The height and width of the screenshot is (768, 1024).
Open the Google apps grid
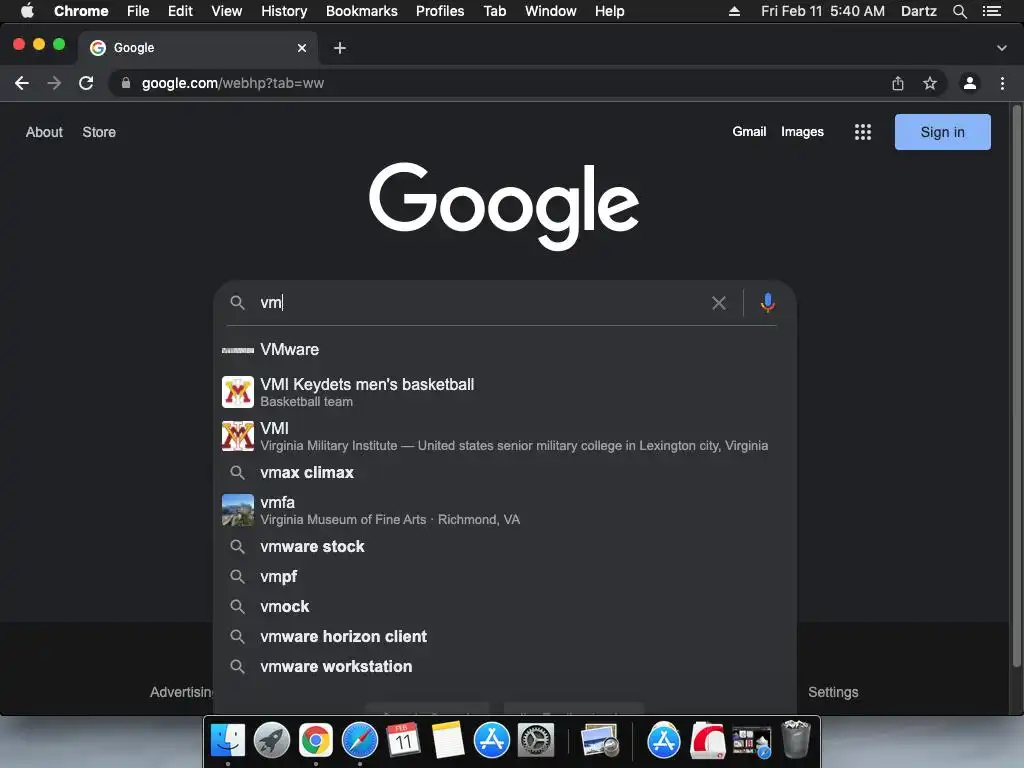click(863, 132)
